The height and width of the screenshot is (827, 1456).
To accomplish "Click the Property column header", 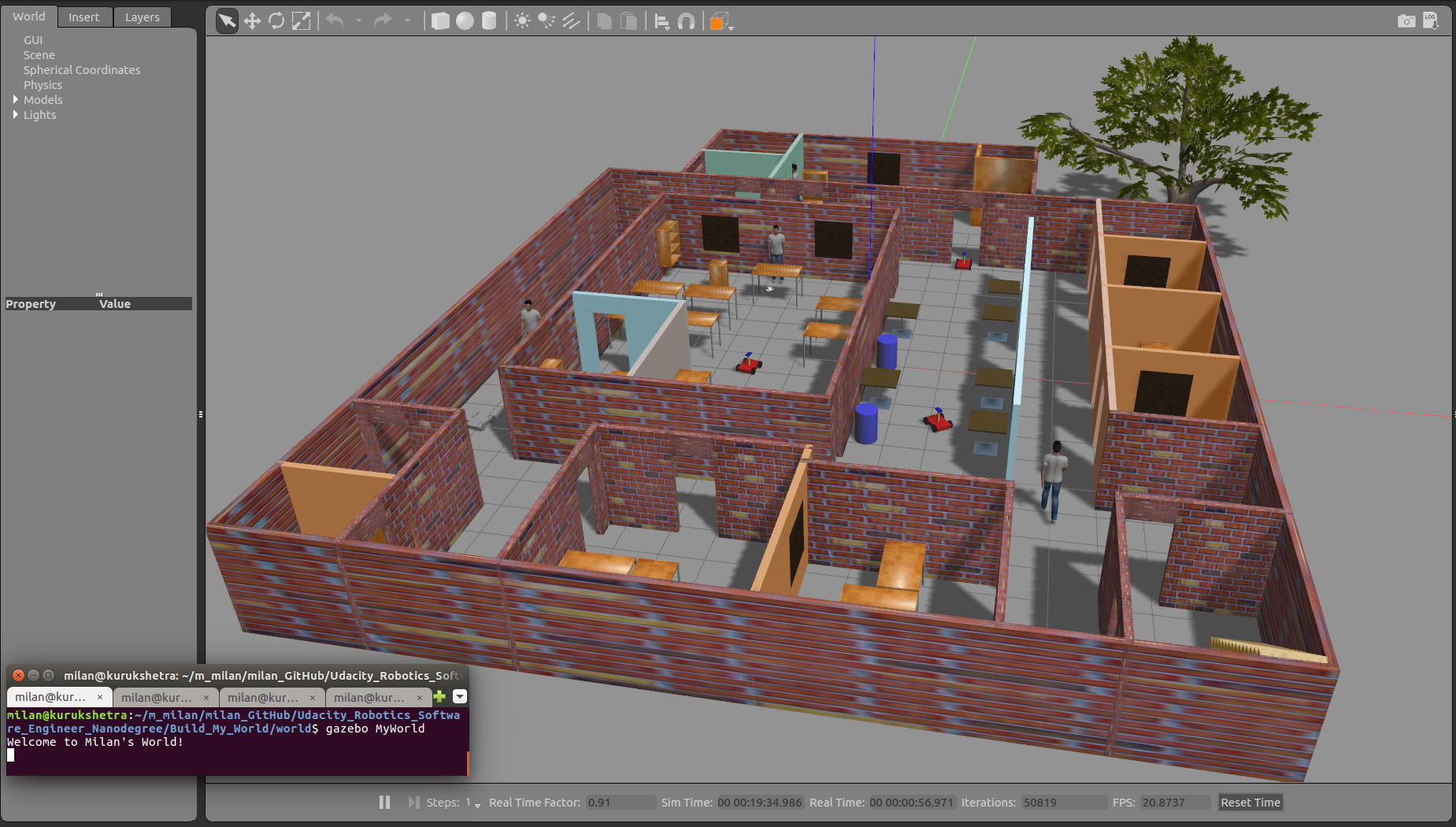I will (31, 304).
